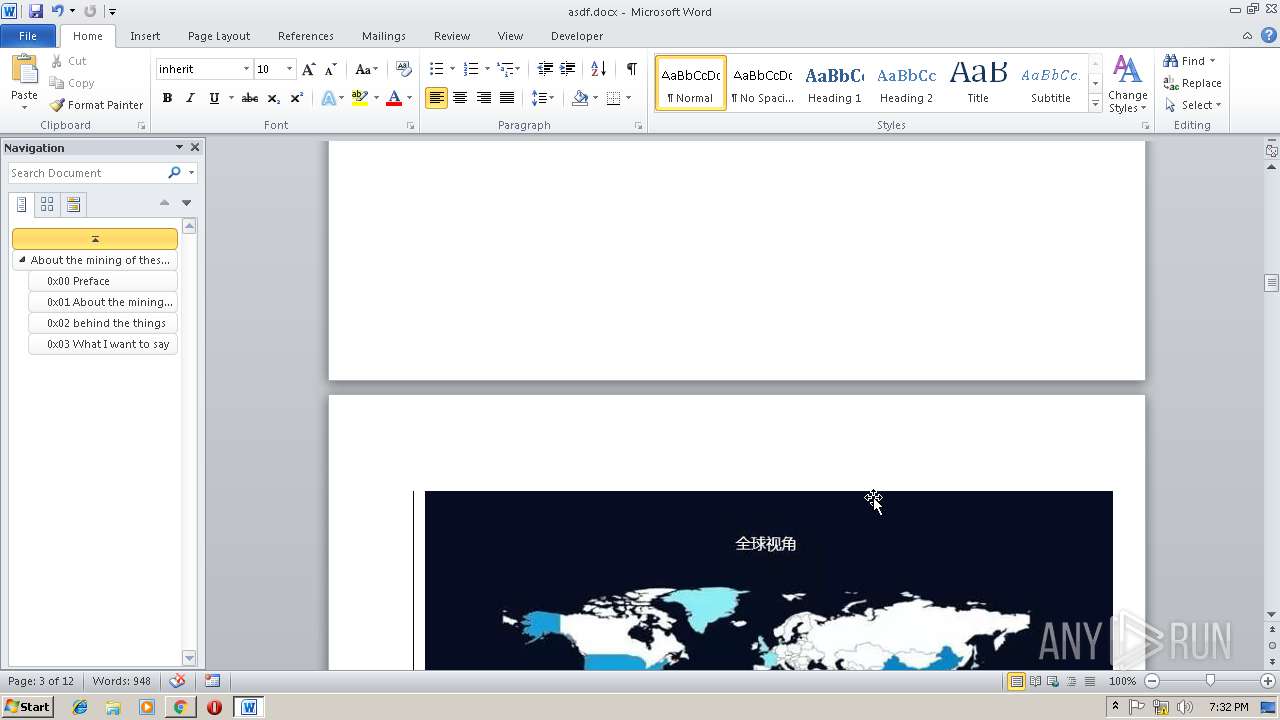Viewport: 1280px width, 720px height.
Task: Open the Select dropdown
Action: coord(1193,105)
